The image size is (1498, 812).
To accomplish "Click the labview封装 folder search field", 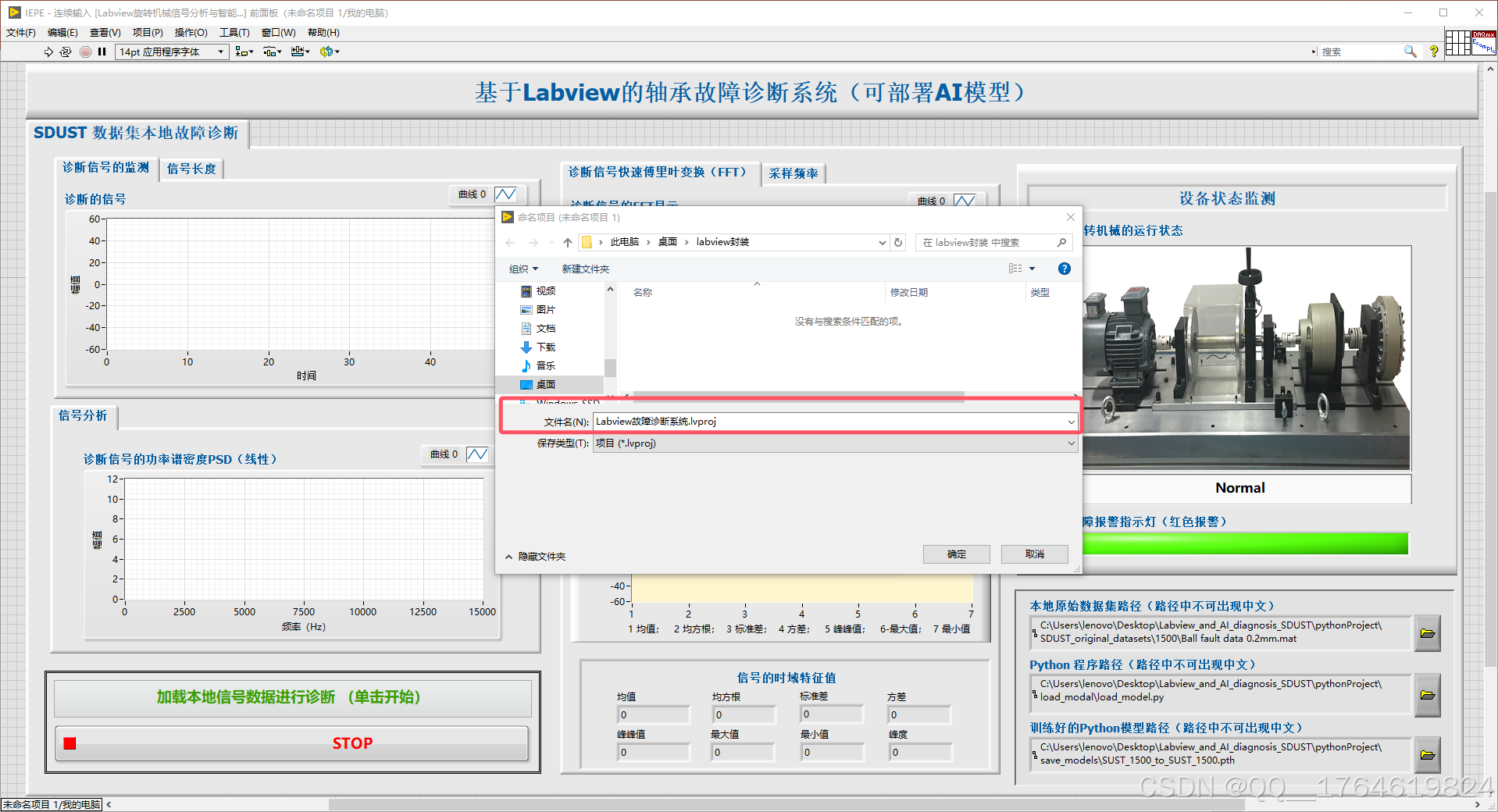I will coord(993,242).
